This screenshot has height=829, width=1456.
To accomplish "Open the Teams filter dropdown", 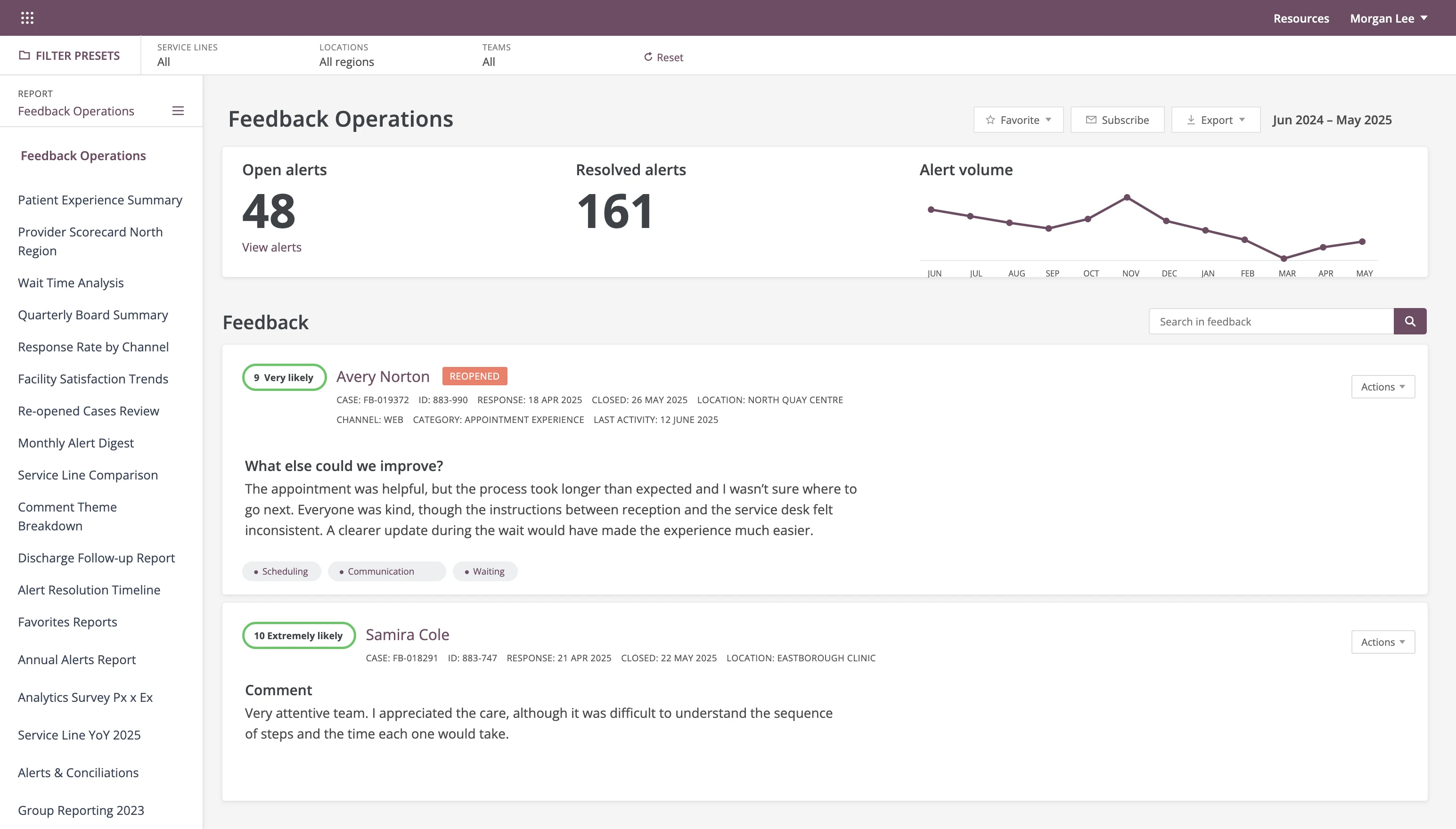I will (x=496, y=55).
